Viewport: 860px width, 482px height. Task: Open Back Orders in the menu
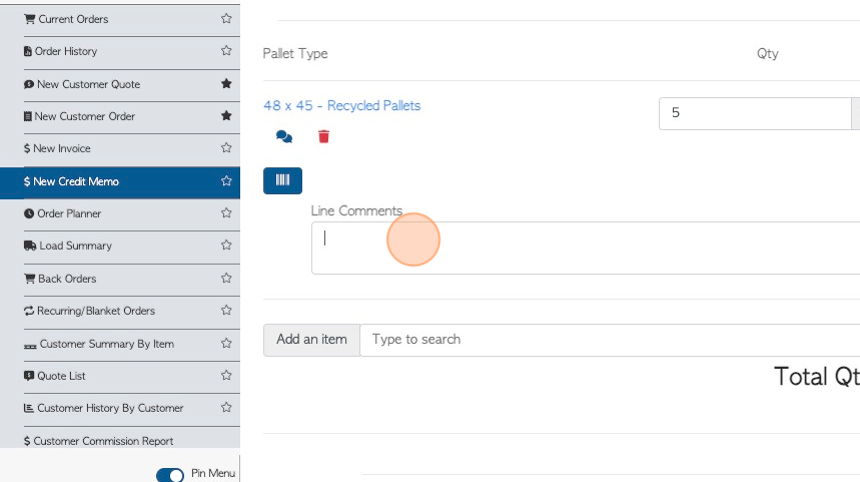coord(60,279)
